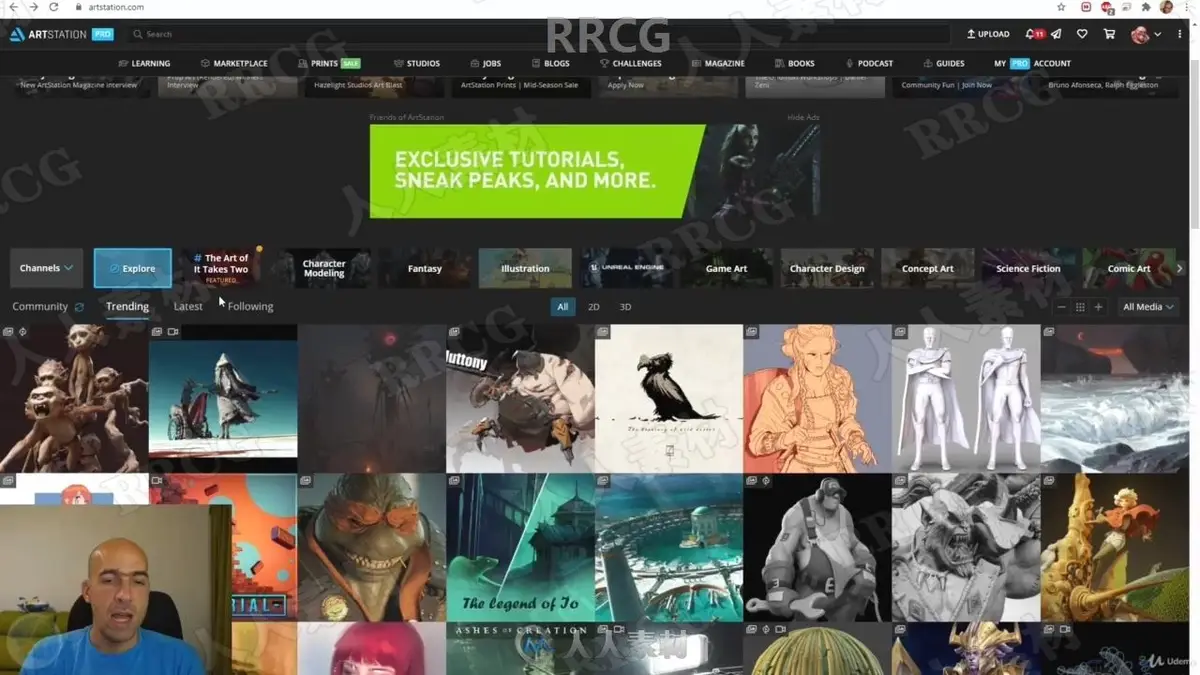Click the ArtStation logo in header

pos(61,34)
